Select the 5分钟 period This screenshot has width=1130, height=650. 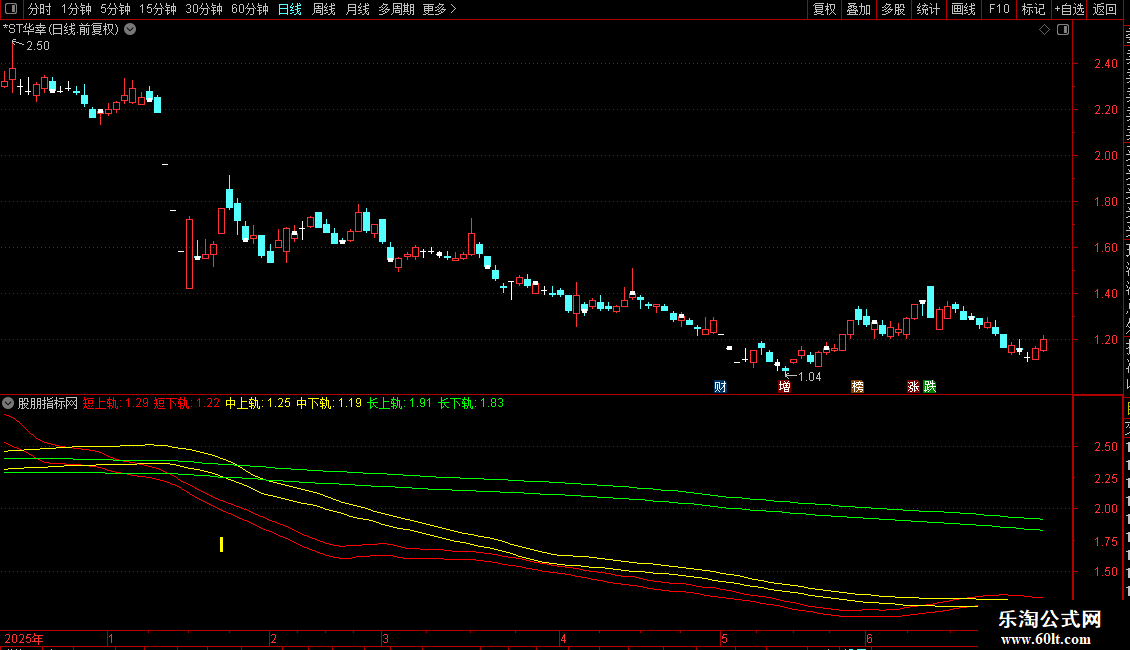click(115, 9)
